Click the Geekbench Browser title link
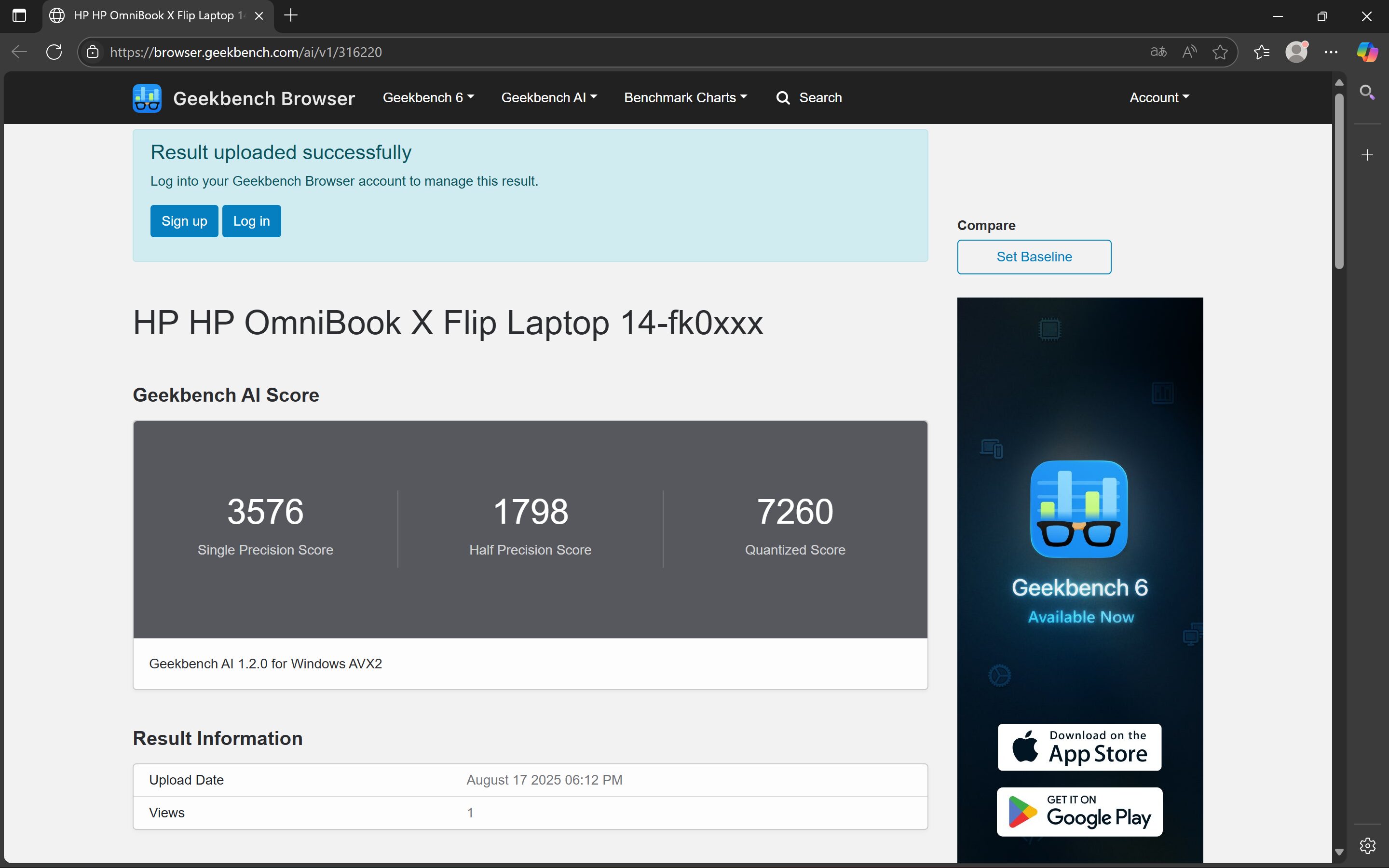 coord(264,98)
